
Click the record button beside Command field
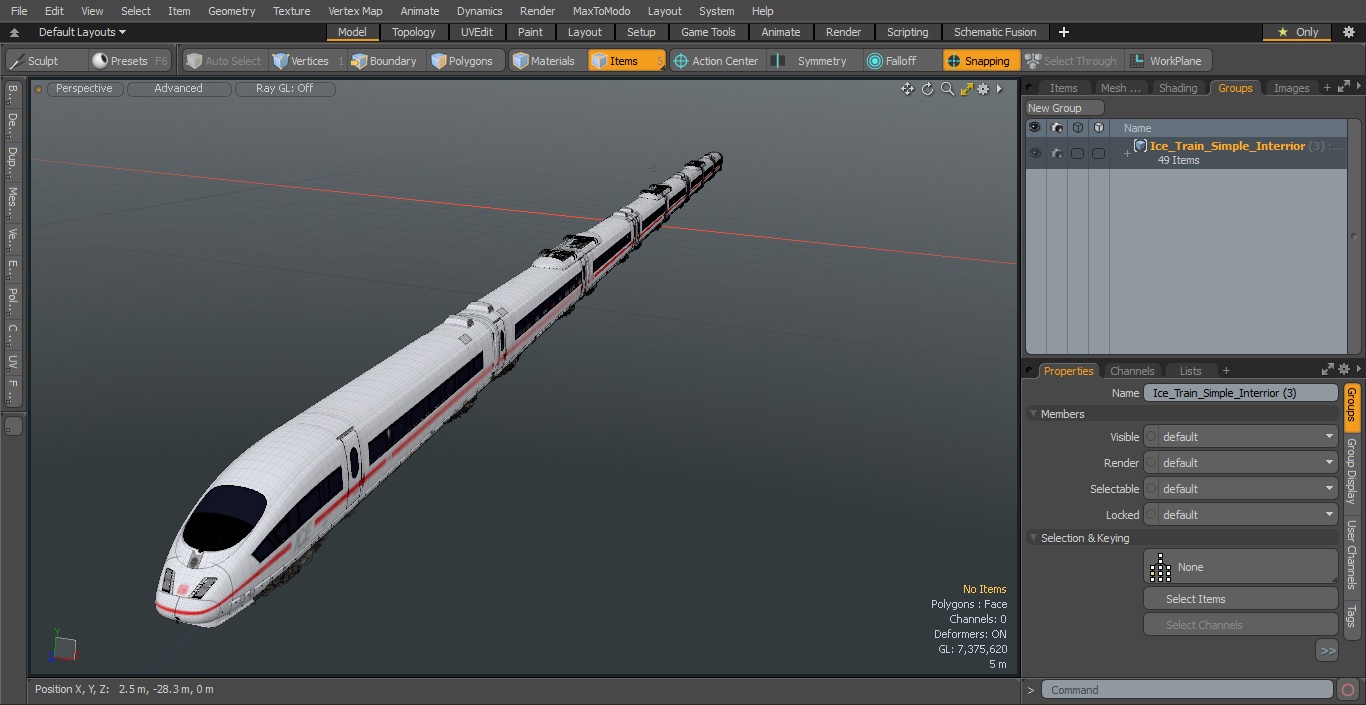1347,690
